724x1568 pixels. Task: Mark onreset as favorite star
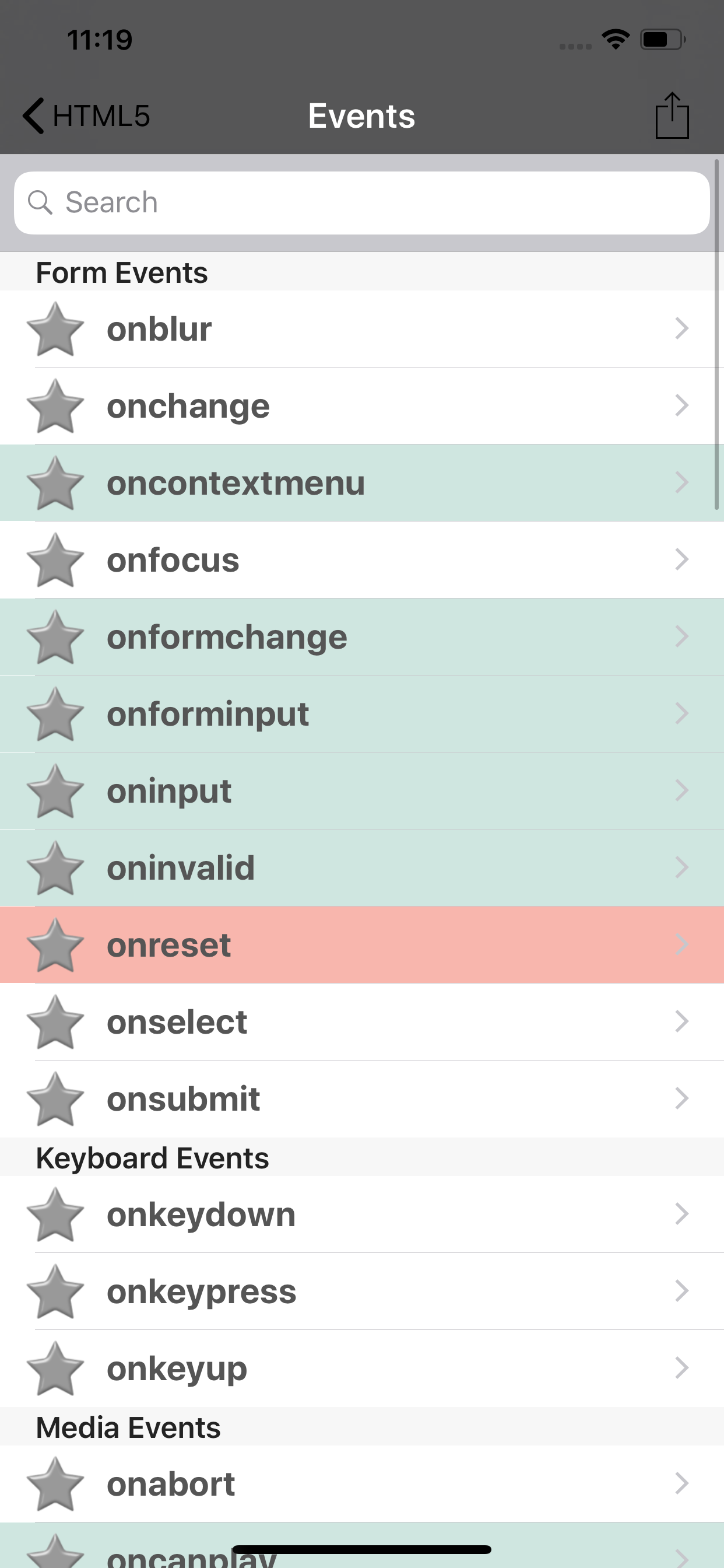pyautogui.click(x=55, y=946)
